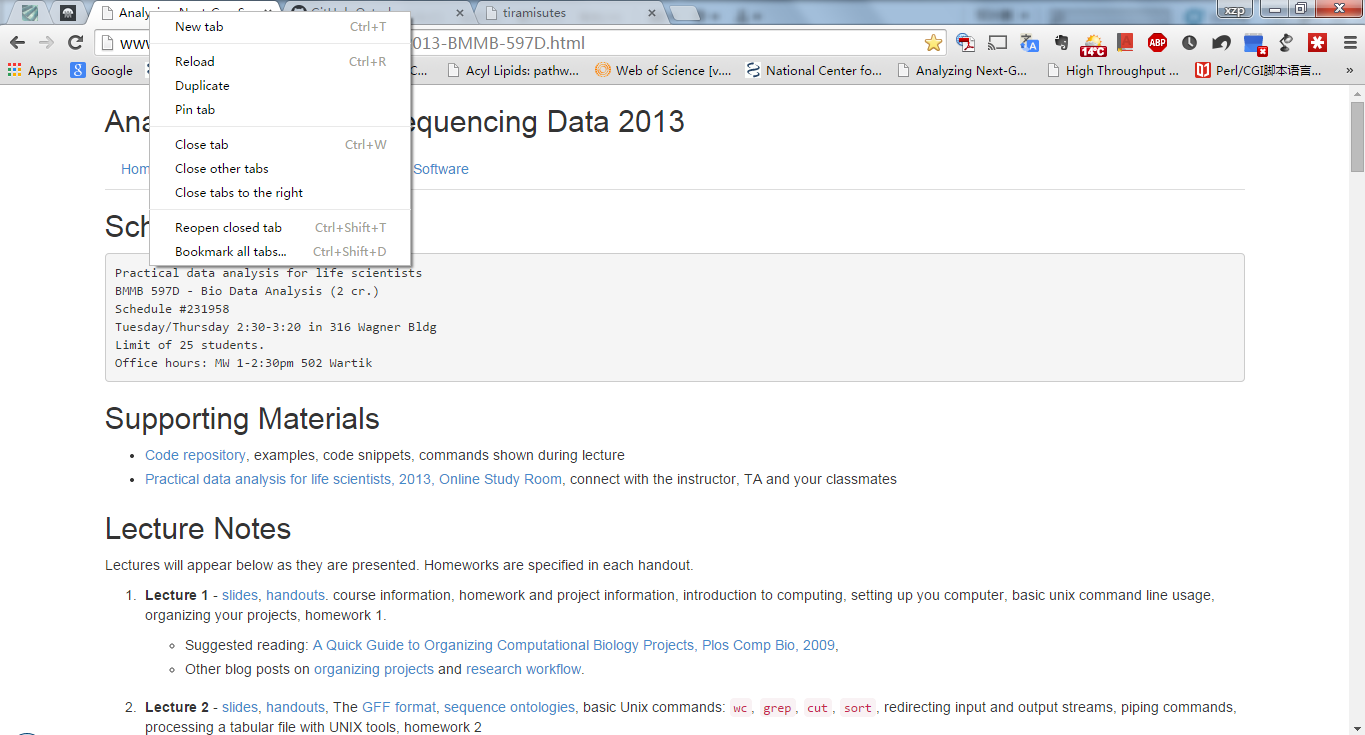This screenshot has height=735, width=1365.
Task: Click the xzp profile button
Action: 1235,9
